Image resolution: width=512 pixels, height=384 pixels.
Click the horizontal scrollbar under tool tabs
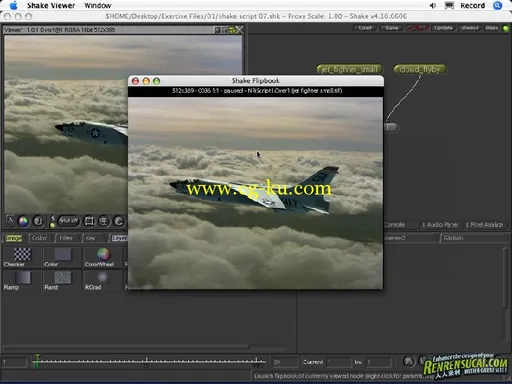click(x=126, y=347)
